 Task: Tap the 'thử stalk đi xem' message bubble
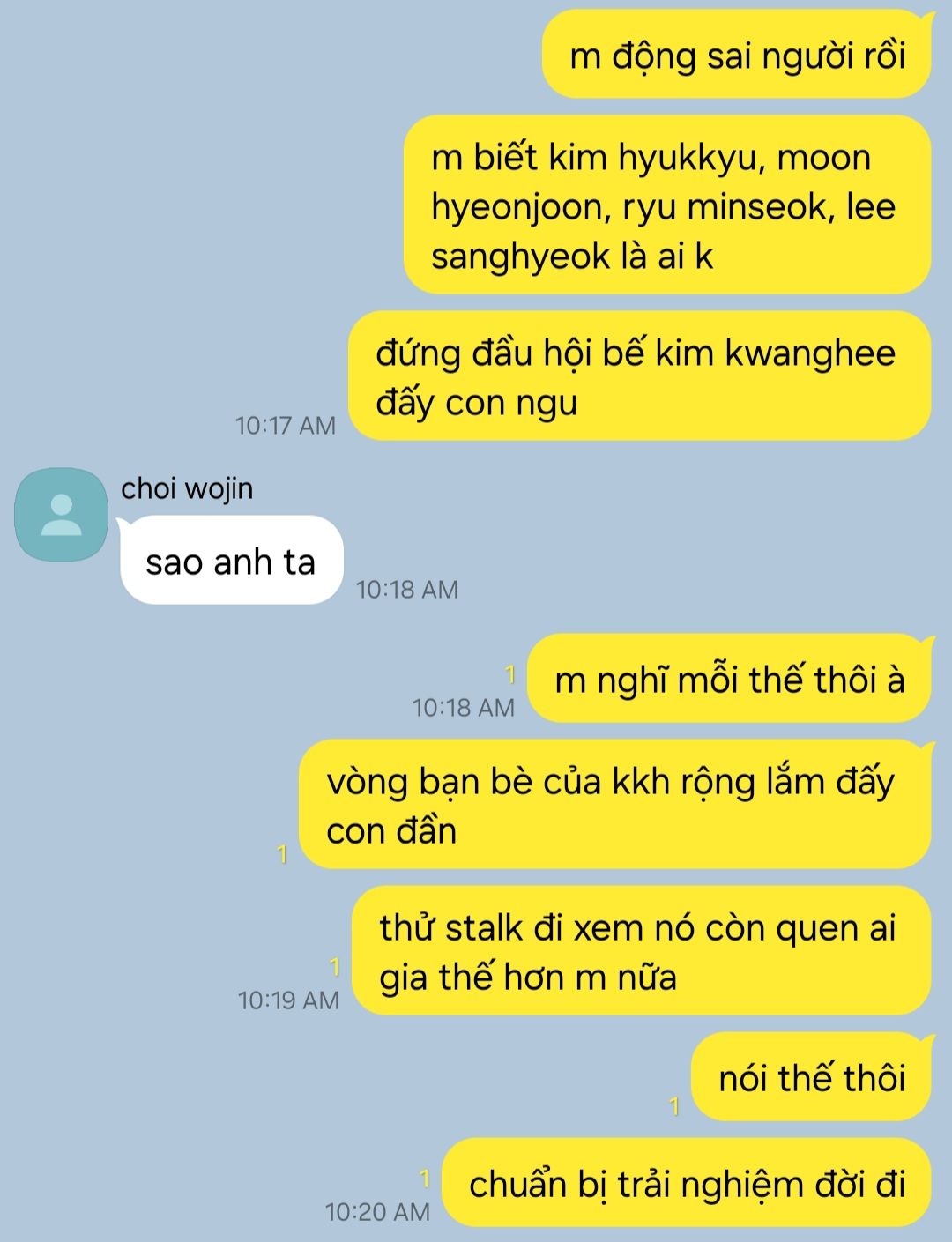(x=642, y=951)
